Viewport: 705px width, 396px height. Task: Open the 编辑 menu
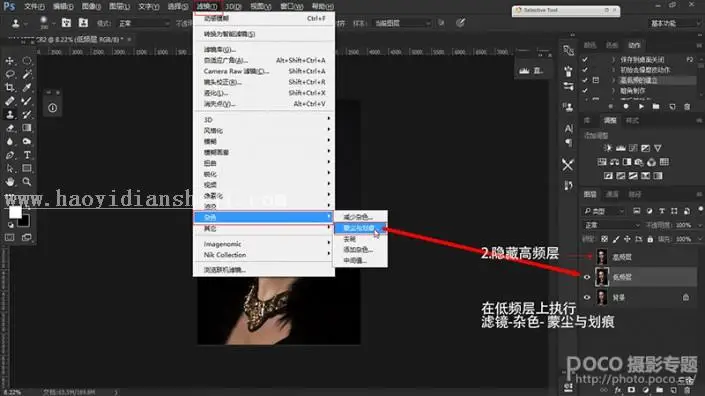[x=63, y=6]
